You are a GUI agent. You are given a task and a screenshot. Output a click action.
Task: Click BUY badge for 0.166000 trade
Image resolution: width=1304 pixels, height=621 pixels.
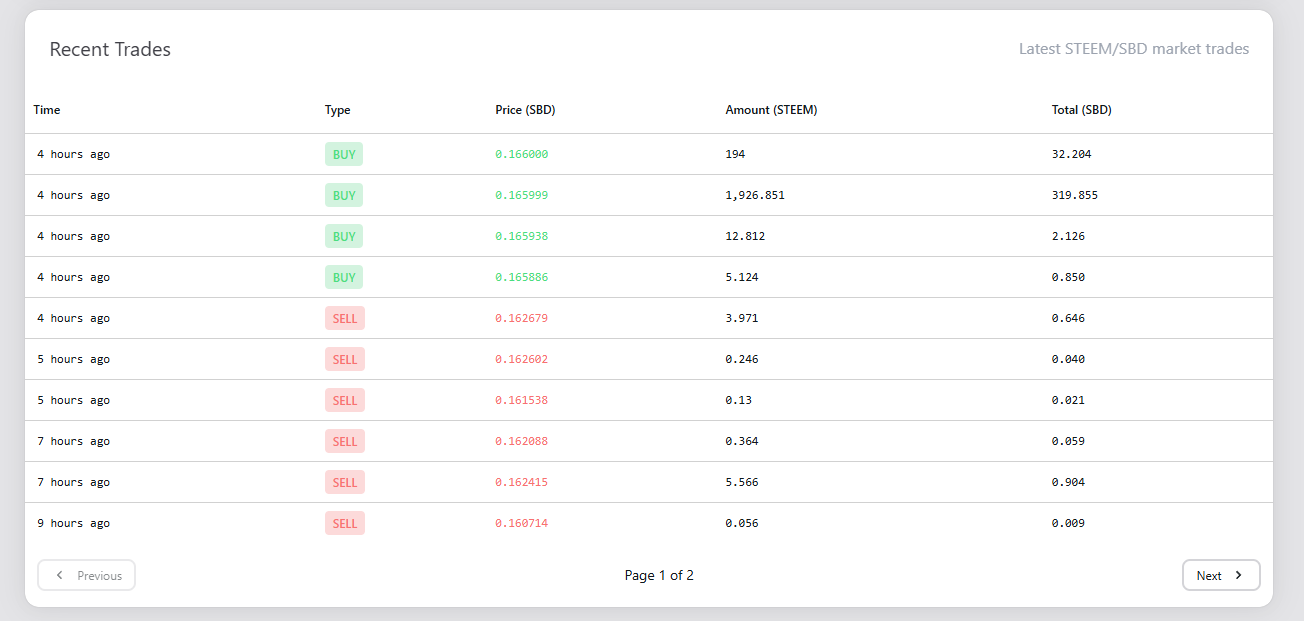(344, 154)
